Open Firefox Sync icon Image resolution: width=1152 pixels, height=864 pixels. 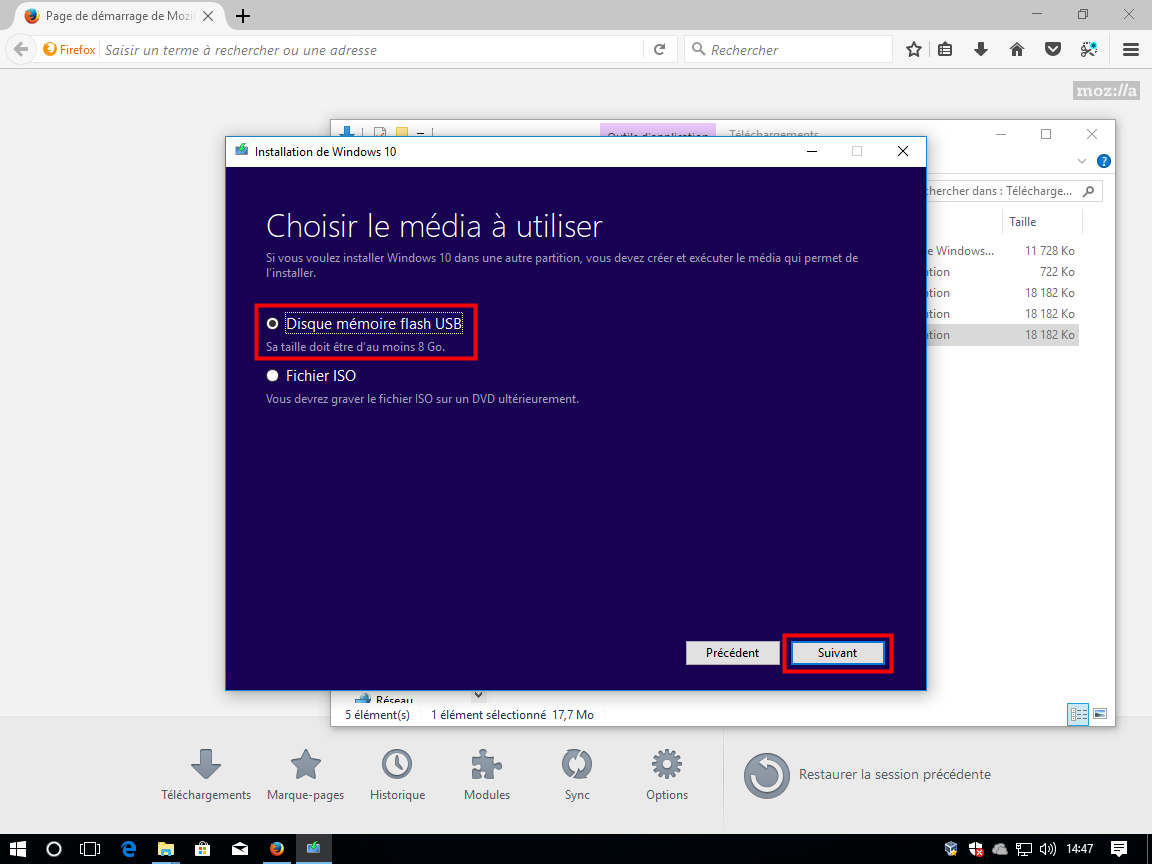pyautogui.click(x=577, y=775)
